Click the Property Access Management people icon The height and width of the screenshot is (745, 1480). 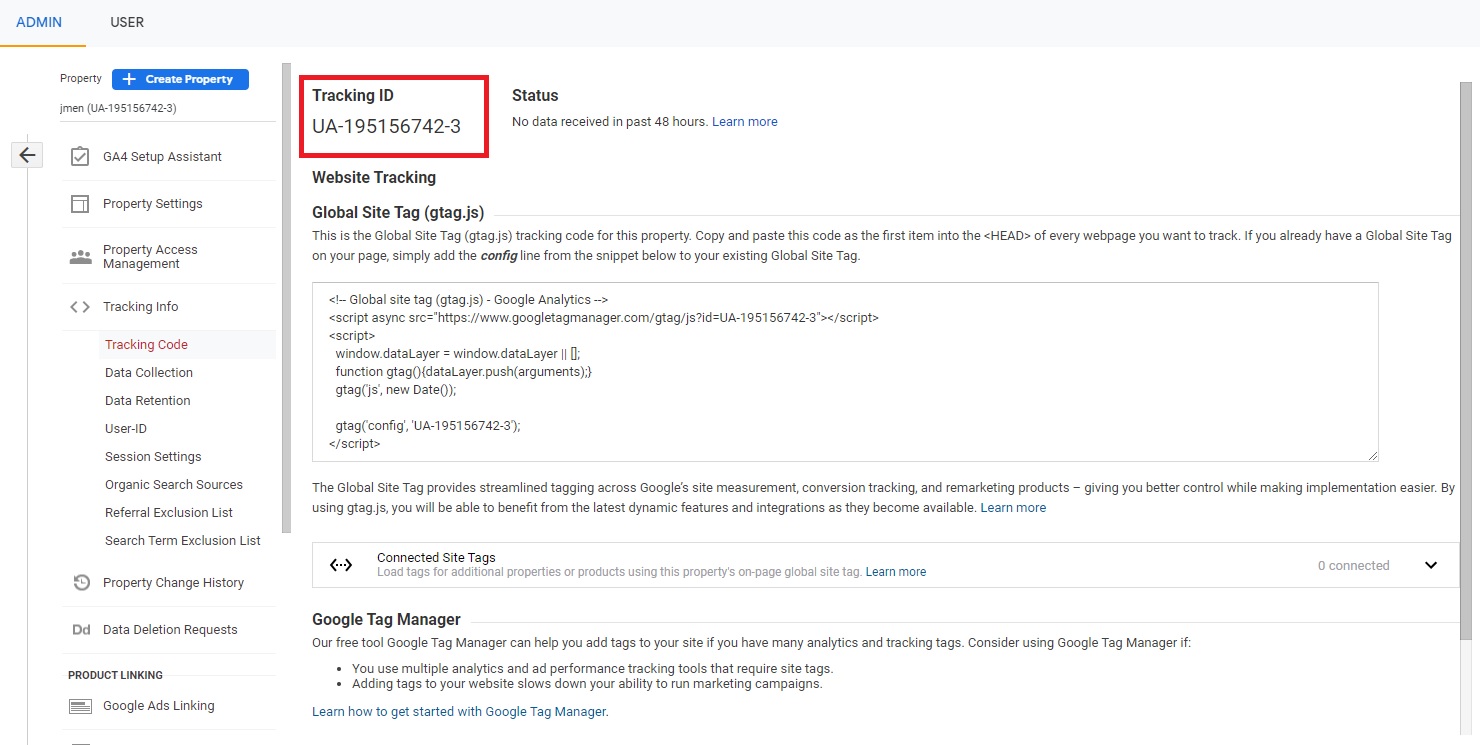(80, 257)
